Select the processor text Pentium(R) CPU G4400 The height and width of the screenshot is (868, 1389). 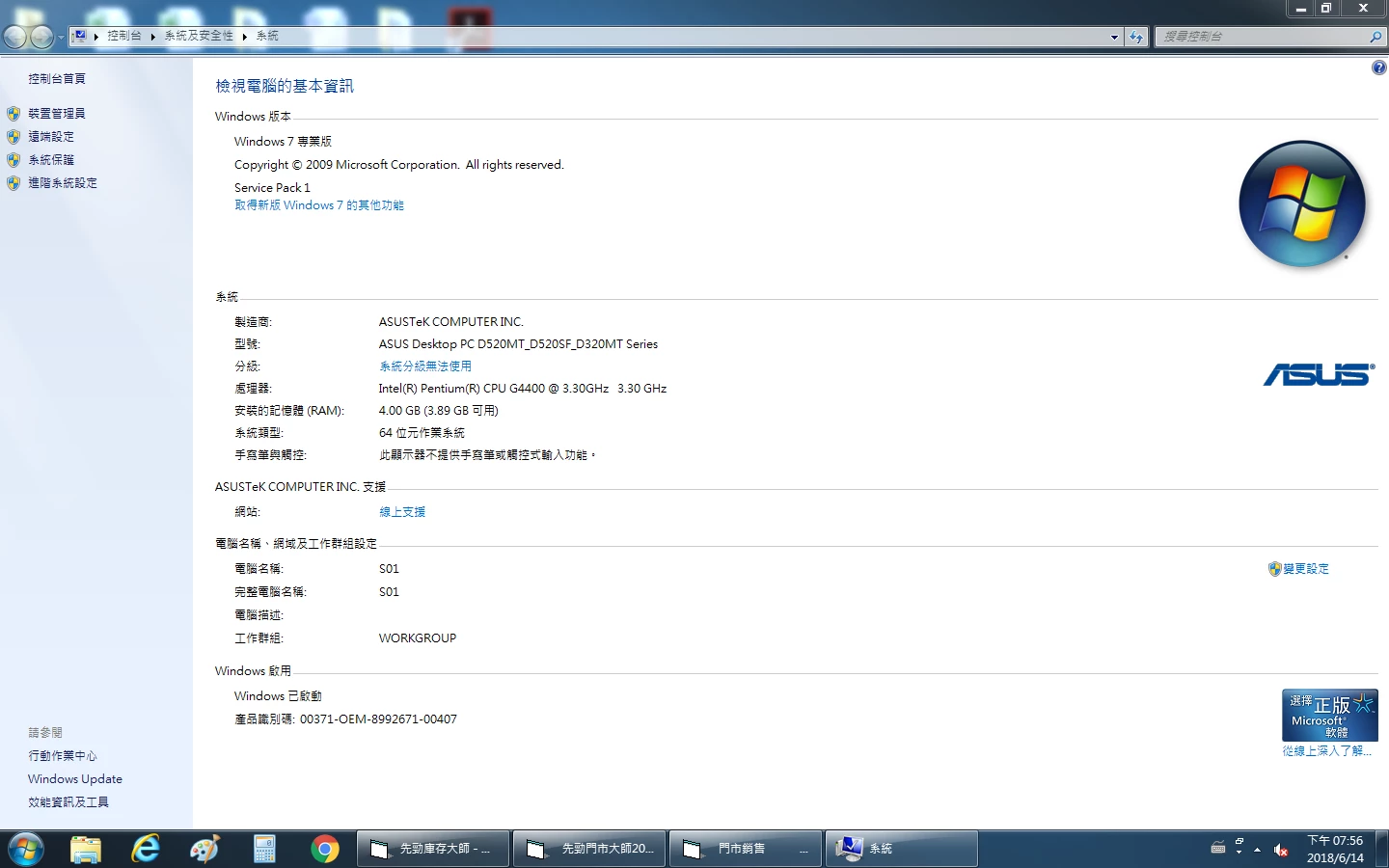482,389
